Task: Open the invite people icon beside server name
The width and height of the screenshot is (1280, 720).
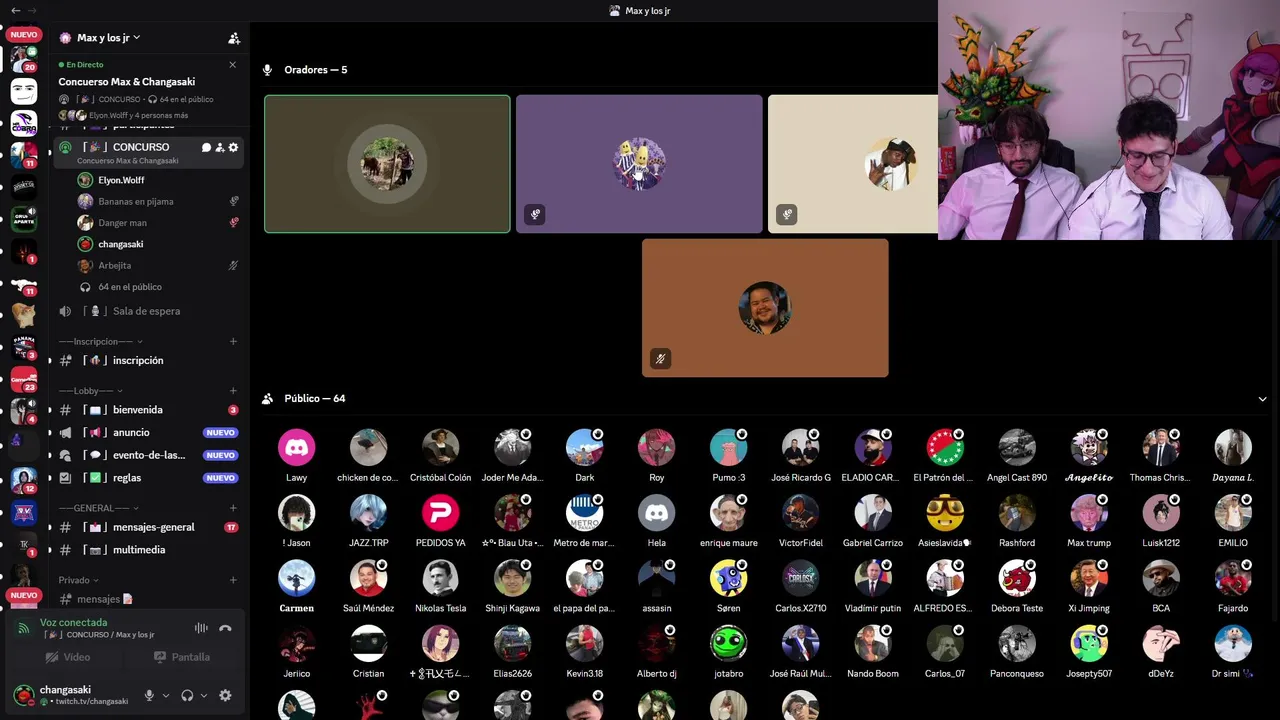Action: click(x=234, y=38)
